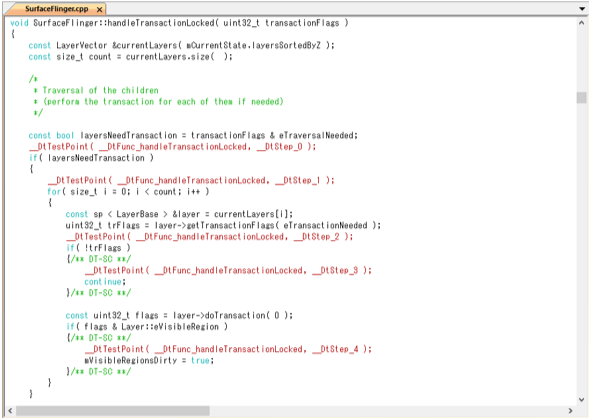Click the function signature handleTransactionLocked line
Screen dimensions: 589x418
(x=179, y=23)
